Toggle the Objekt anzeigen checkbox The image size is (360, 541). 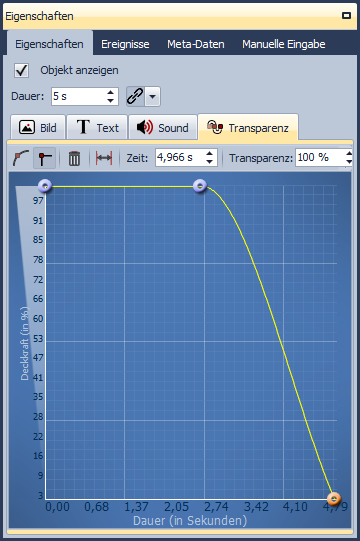[21, 70]
